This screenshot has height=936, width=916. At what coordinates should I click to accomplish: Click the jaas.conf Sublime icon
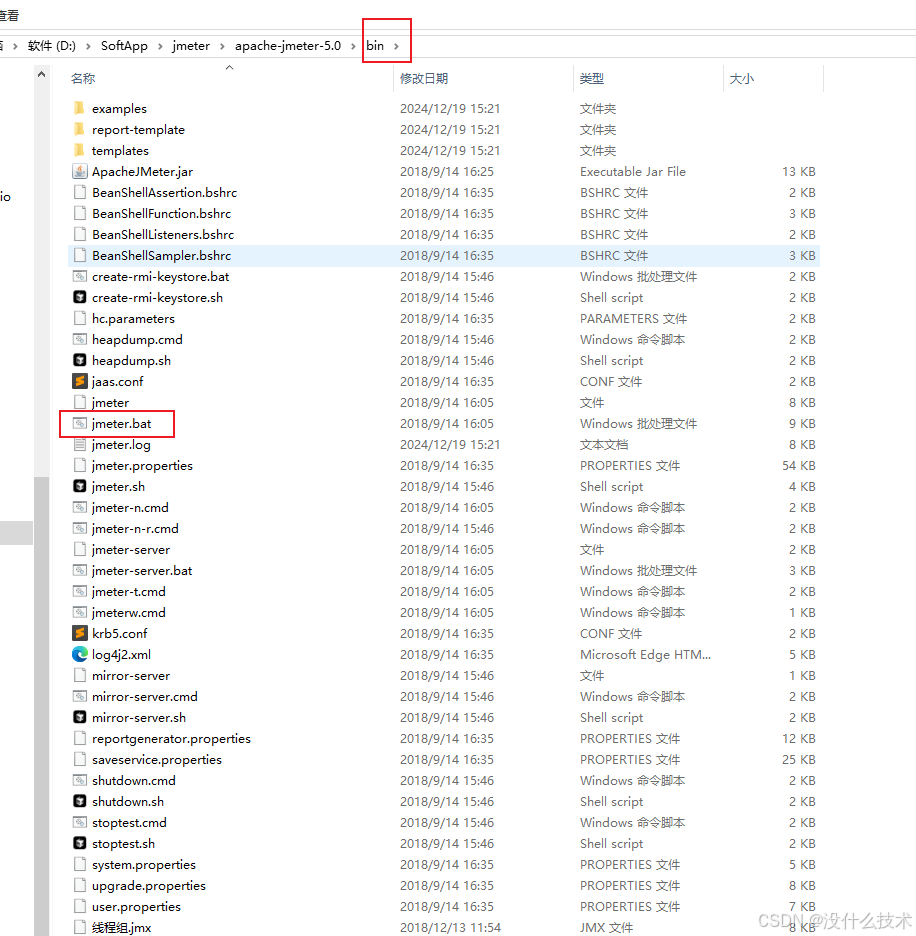[79, 381]
